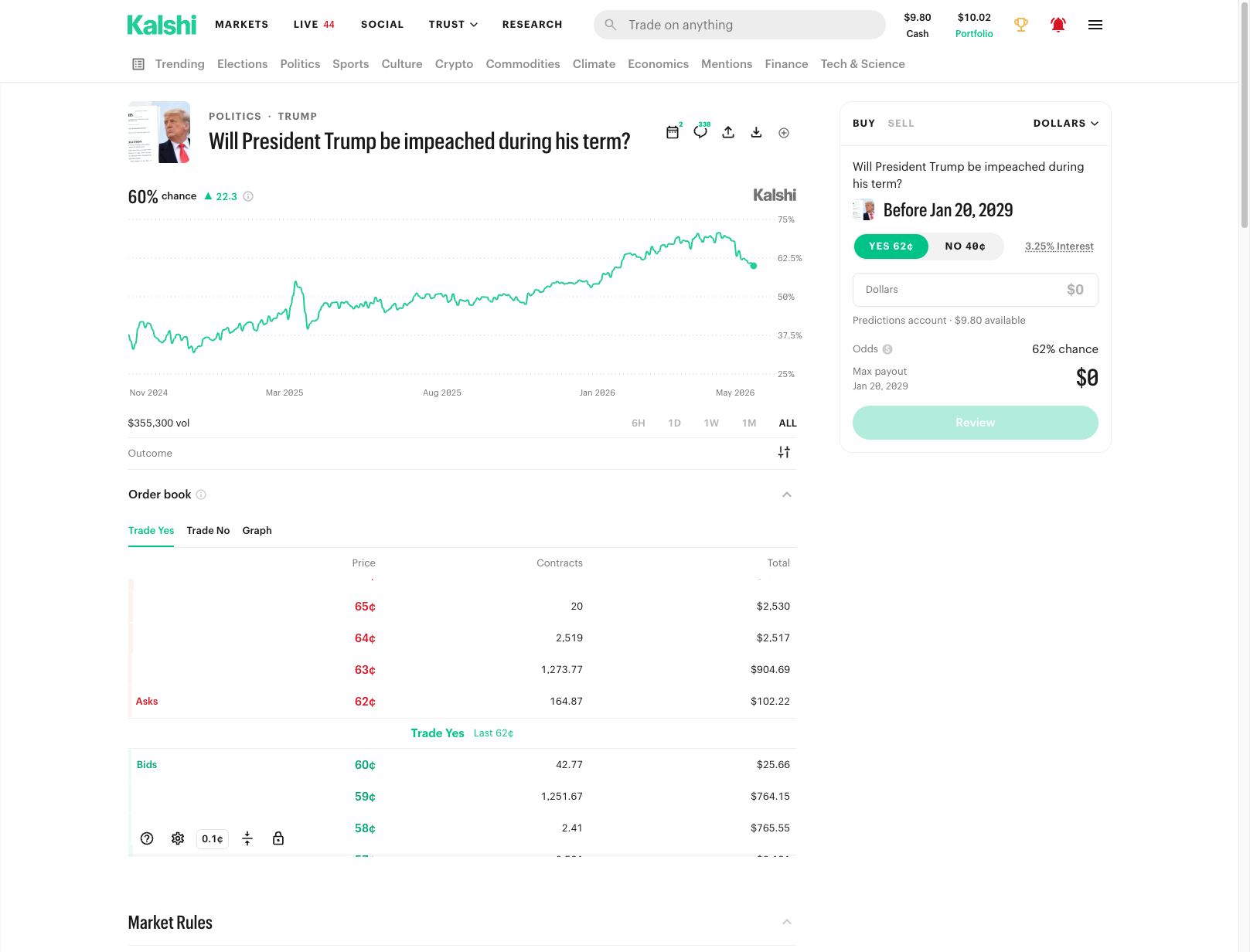Image resolution: width=1250 pixels, height=952 pixels.
Task: Open the comments bubble icon
Action: point(700,132)
